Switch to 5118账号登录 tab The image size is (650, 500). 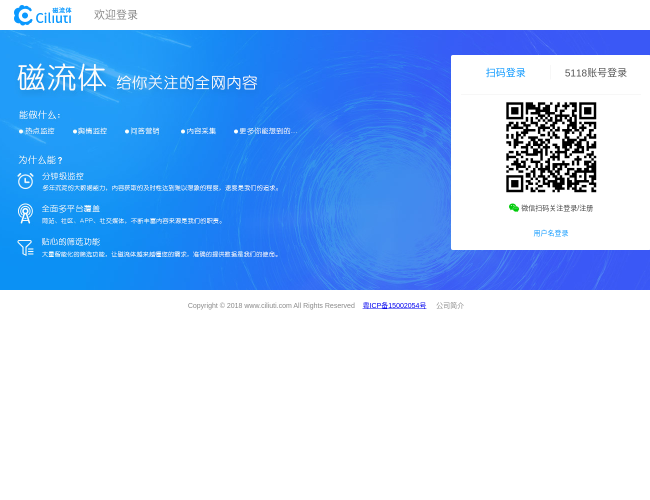pyautogui.click(x=595, y=73)
